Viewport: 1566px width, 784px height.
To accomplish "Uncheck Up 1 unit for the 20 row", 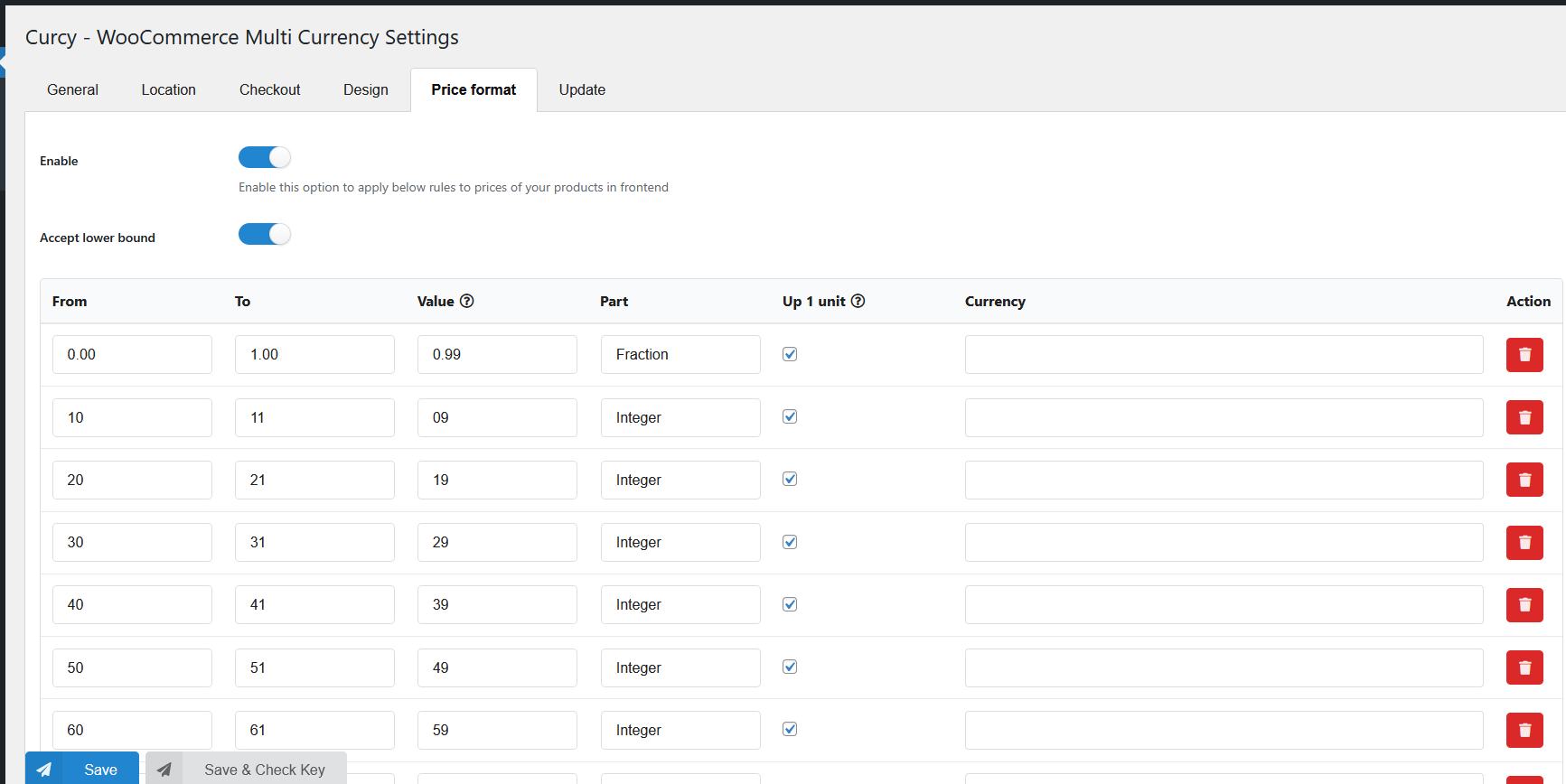I will (790, 479).
